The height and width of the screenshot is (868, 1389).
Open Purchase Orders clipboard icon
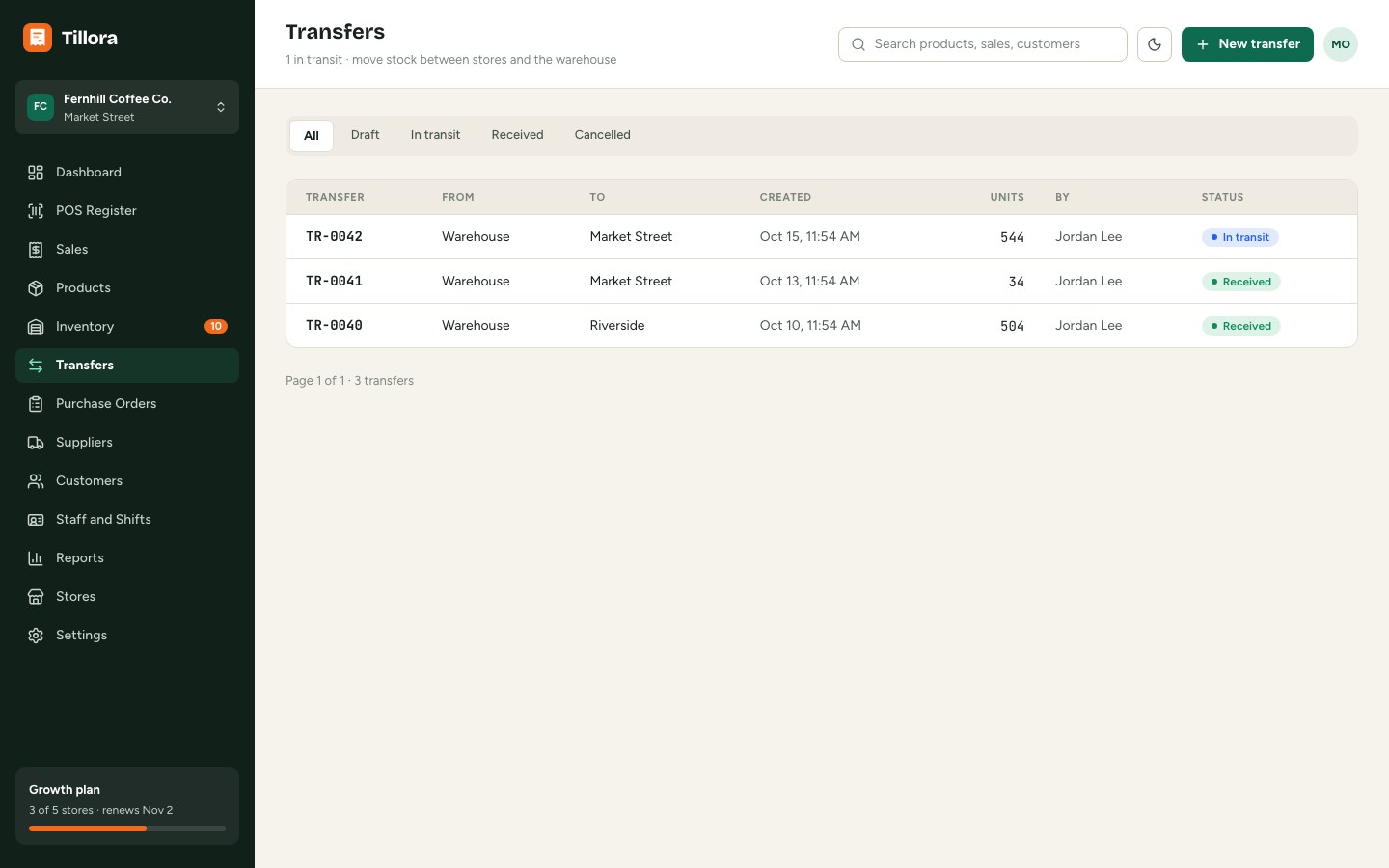pos(36,404)
